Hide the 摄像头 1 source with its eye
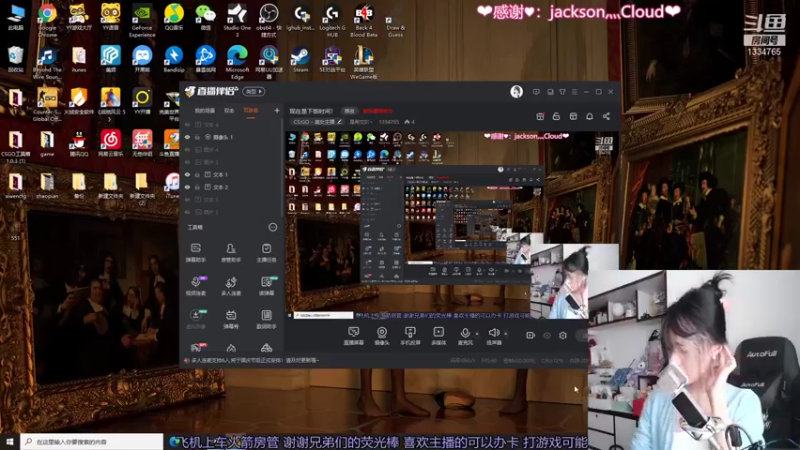Viewport: 800px width, 450px height. click(x=187, y=137)
